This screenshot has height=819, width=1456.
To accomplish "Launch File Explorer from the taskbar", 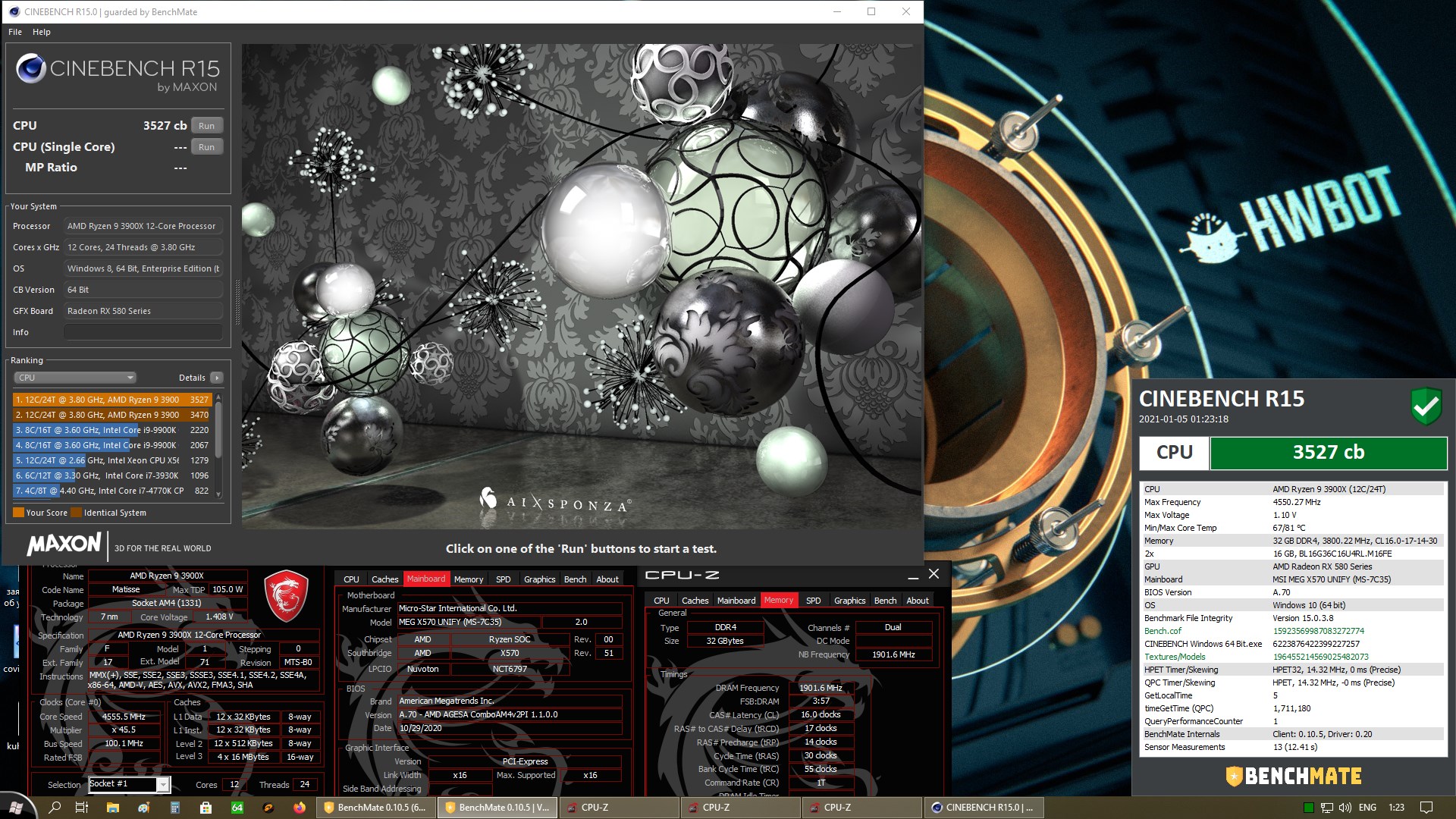I will [113, 808].
